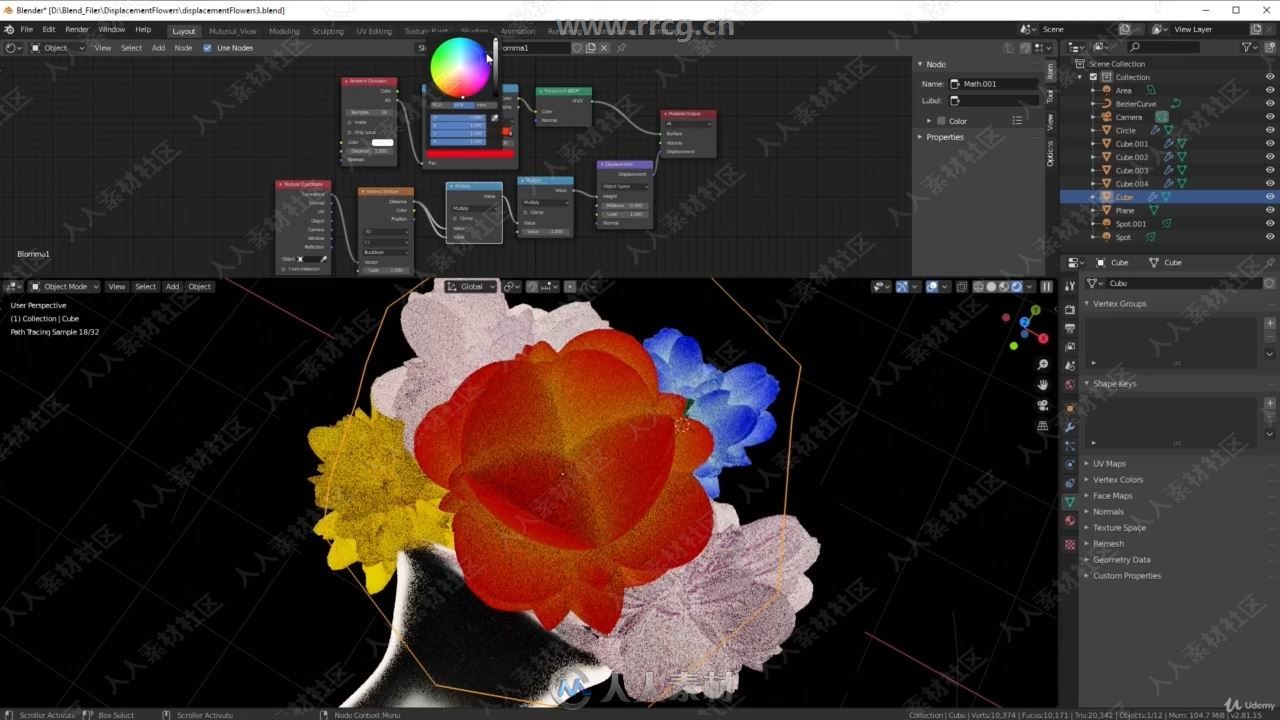Open the Object Data mesh tab
The width and height of the screenshot is (1280, 720).
1070,502
